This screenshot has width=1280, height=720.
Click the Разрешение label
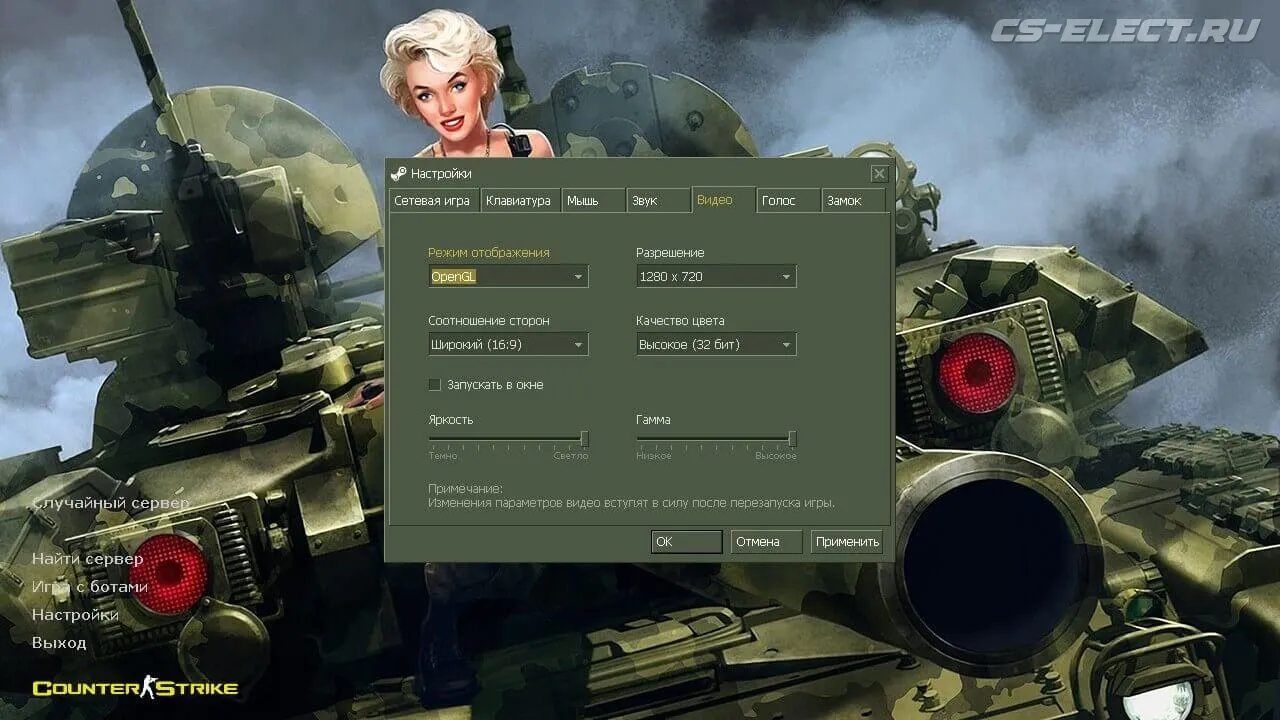(x=670, y=253)
